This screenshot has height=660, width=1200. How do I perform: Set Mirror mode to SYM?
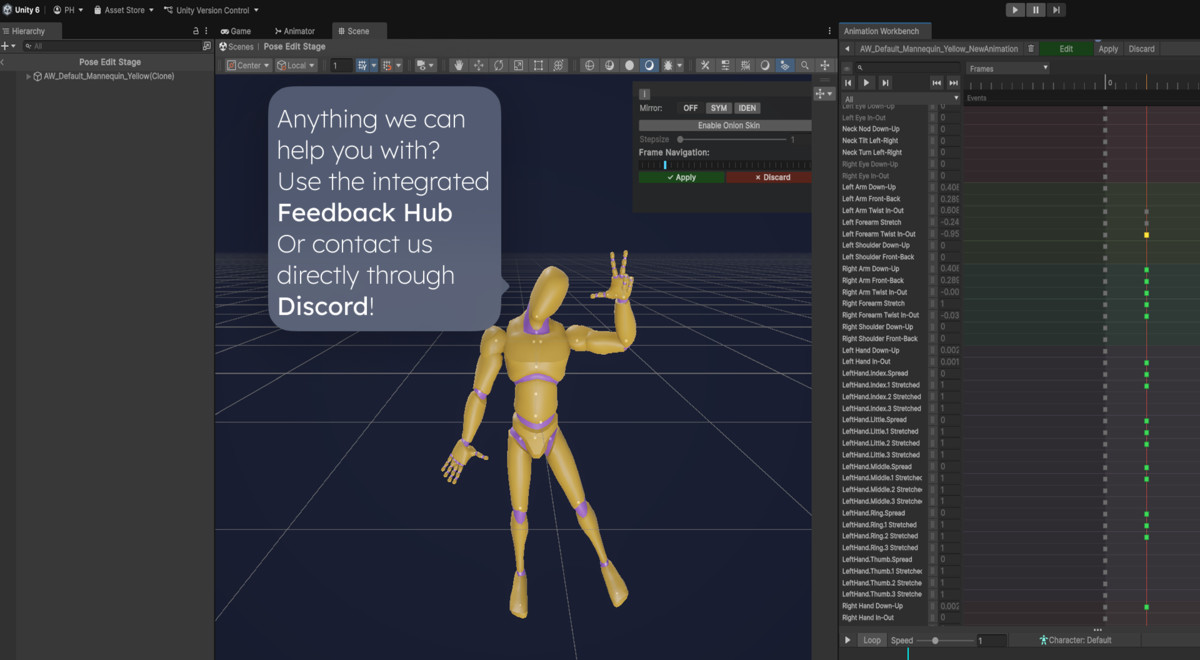[719, 108]
